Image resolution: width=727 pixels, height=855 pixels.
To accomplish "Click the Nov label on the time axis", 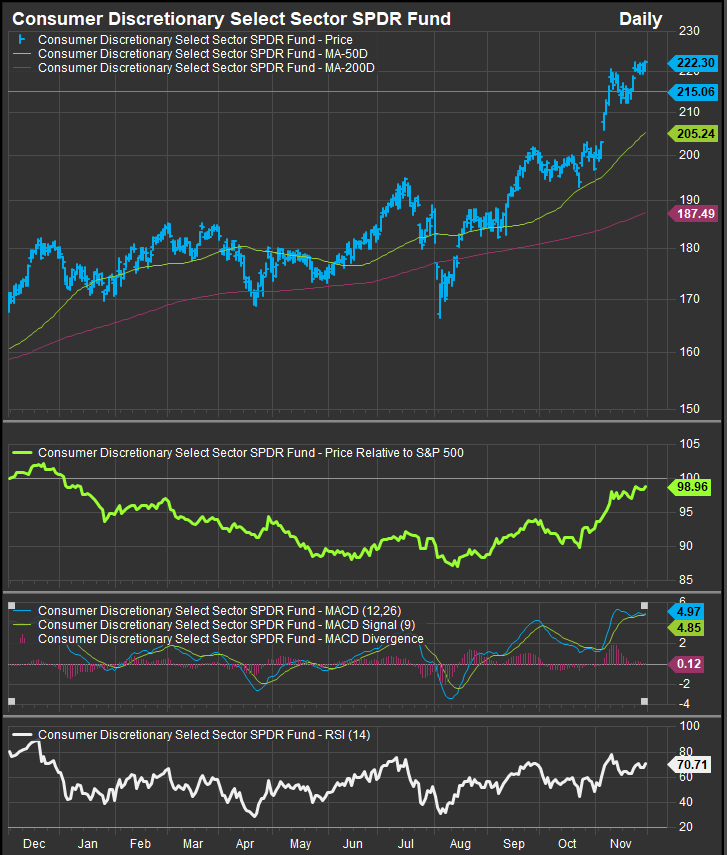I will (621, 844).
